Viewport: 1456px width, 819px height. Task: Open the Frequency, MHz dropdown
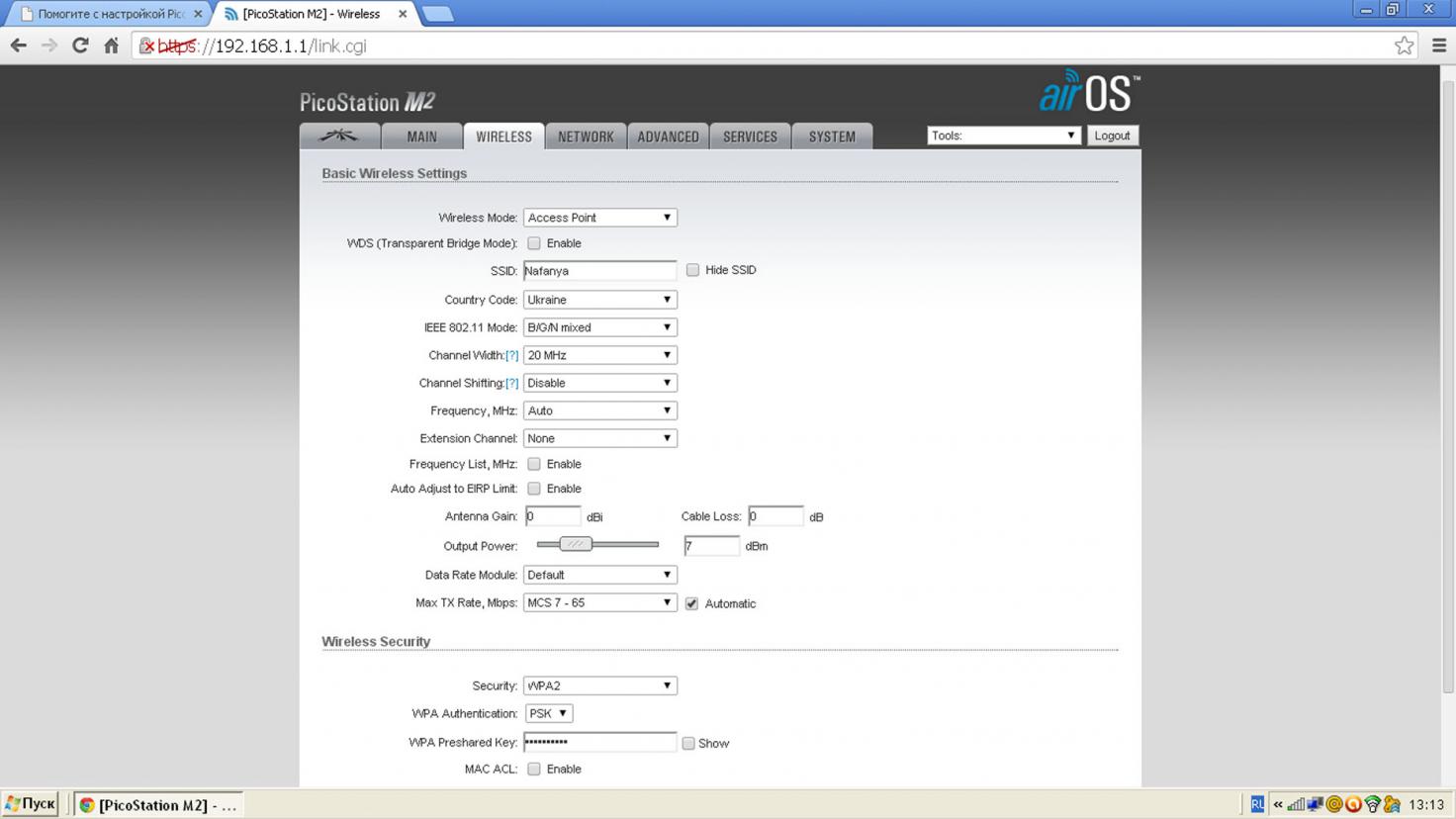coord(599,410)
